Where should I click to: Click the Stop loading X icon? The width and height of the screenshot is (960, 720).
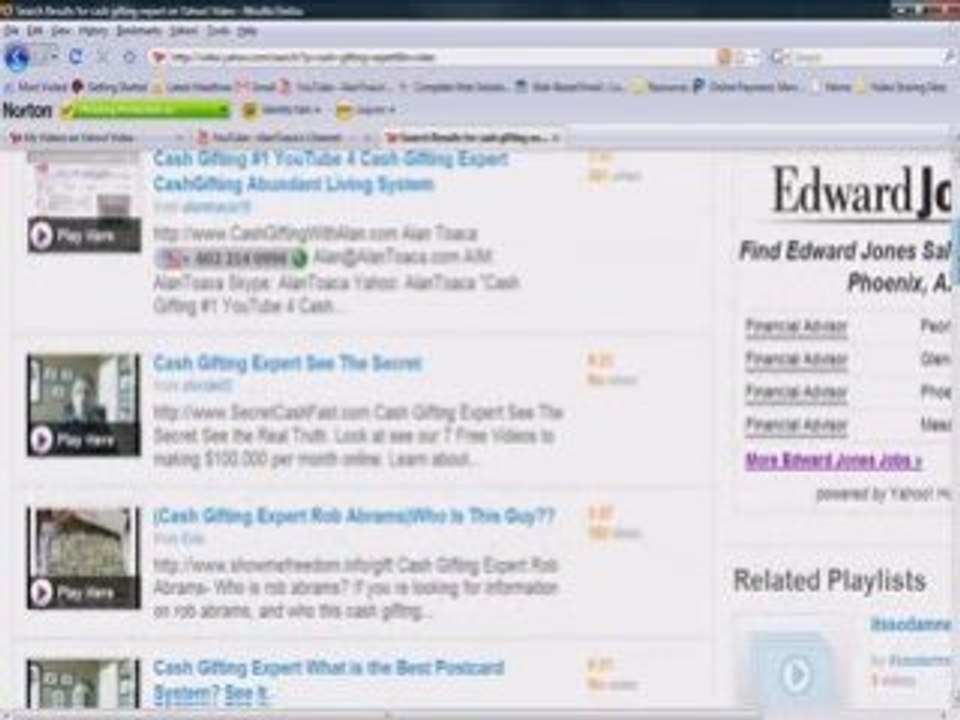coord(102,58)
